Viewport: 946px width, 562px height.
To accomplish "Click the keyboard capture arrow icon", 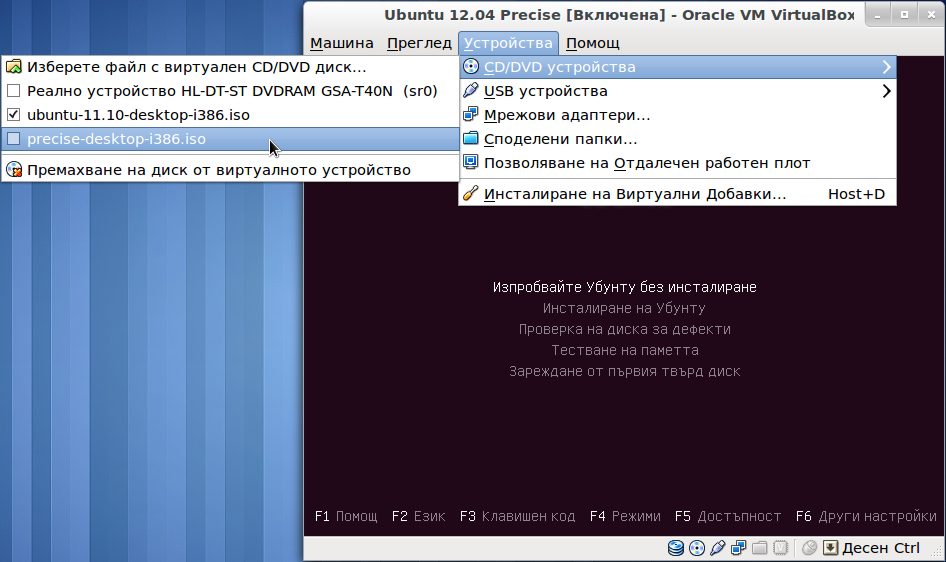I will (x=830, y=548).
